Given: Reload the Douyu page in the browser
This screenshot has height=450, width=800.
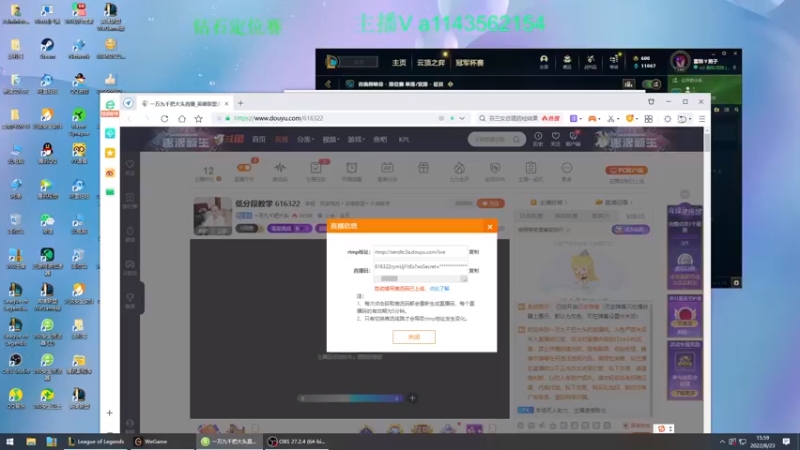Looking at the screenshot, I should coord(164,118).
